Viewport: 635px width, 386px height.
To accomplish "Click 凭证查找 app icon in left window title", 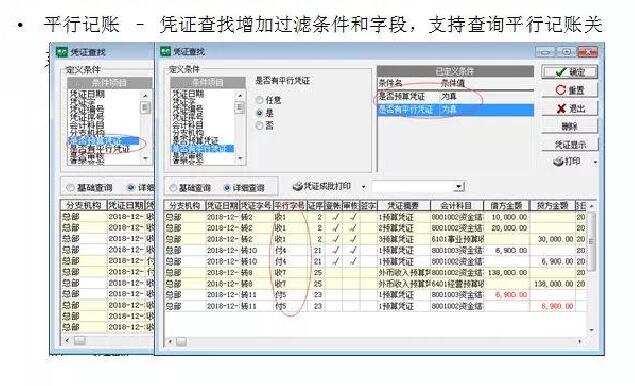I will pos(62,52).
